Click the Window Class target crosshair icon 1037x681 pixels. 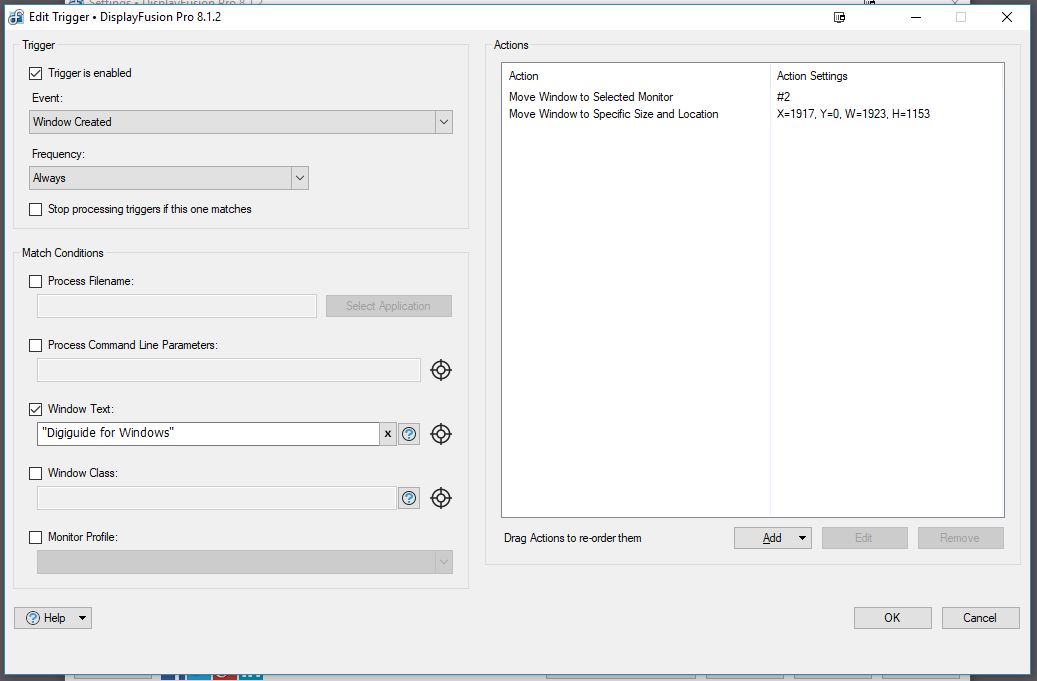(x=441, y=498)
